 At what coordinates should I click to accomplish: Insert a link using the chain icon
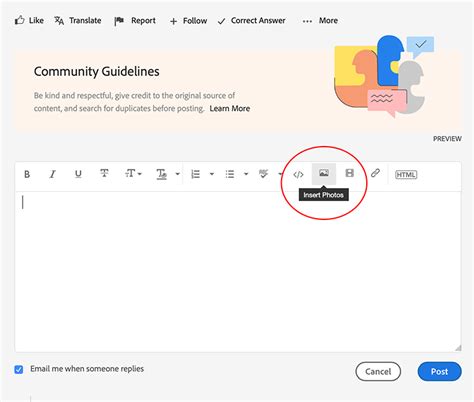pos(375,173)
